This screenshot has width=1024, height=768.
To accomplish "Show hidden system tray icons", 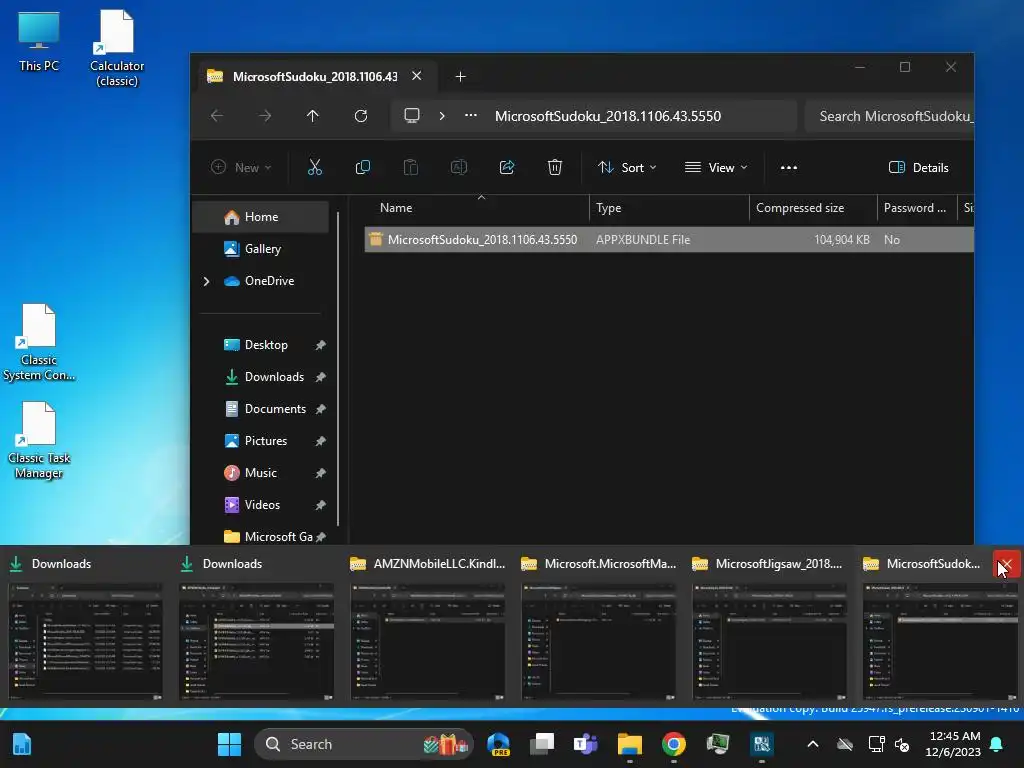I will 813,744.
